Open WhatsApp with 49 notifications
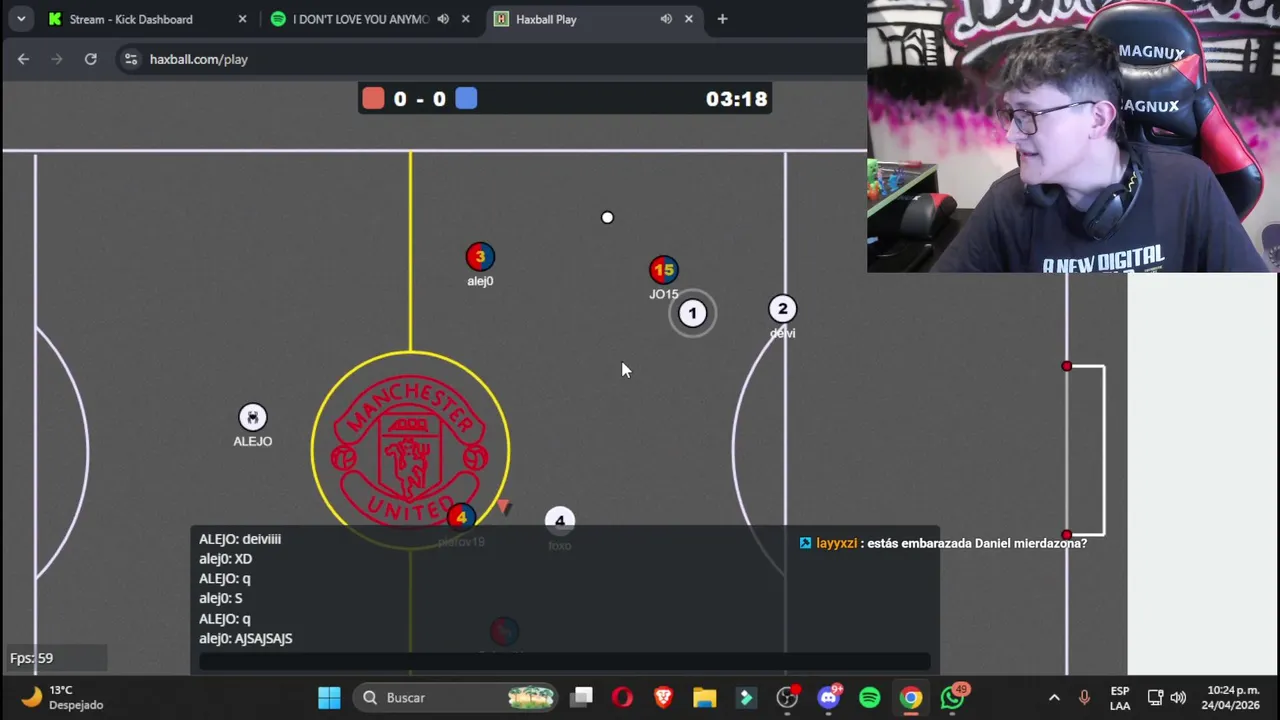 (952, 697)
